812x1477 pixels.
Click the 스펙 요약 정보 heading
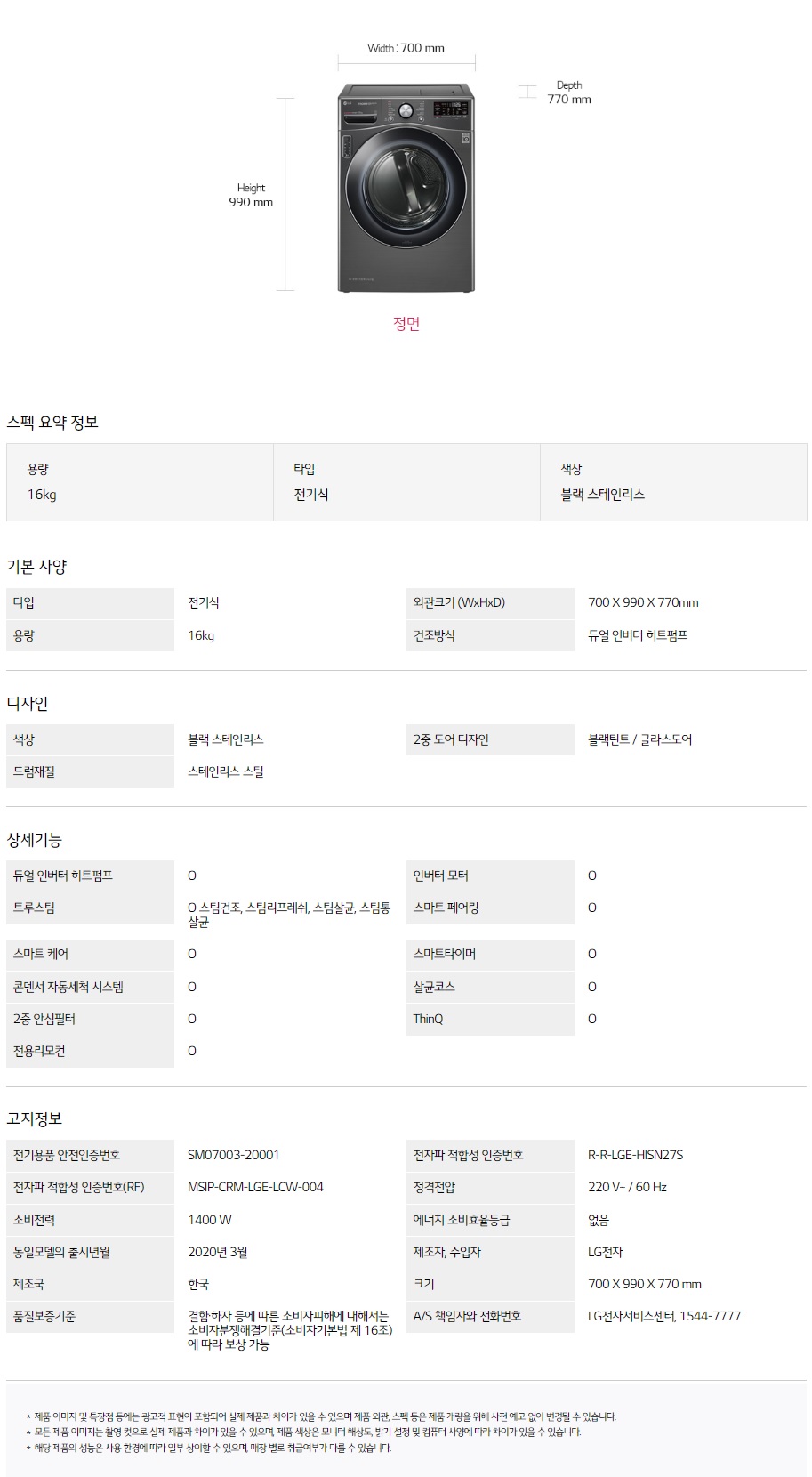[52, 423]
